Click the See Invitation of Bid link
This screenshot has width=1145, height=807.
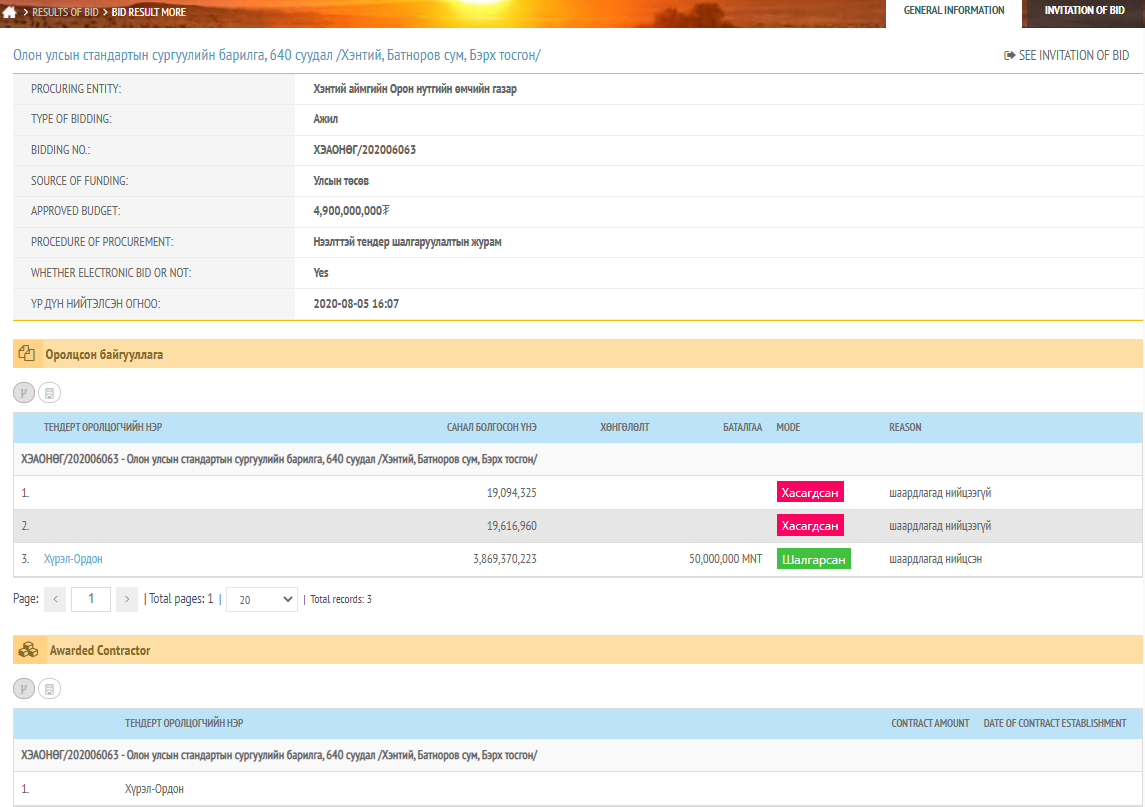click(x=1066, y=56)
